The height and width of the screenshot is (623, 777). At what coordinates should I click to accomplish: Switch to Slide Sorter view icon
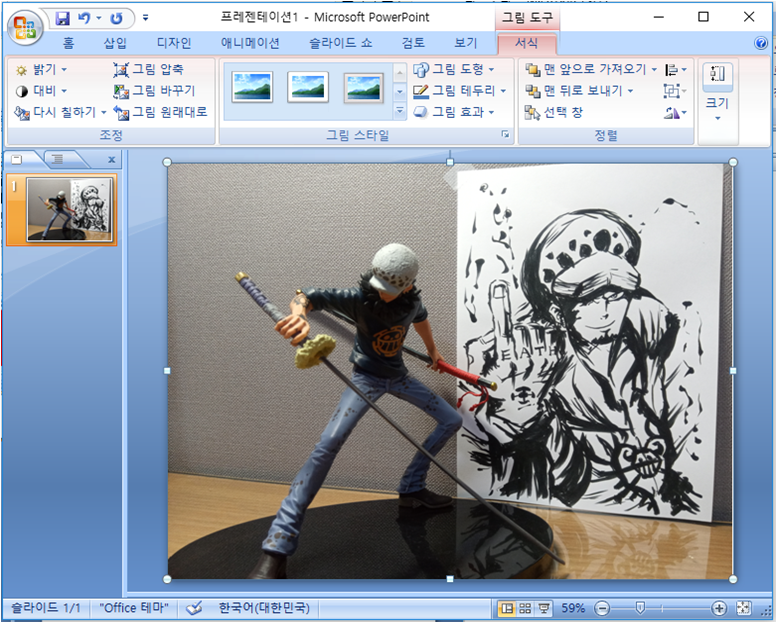pyautogui.click(x=525, y=608)
